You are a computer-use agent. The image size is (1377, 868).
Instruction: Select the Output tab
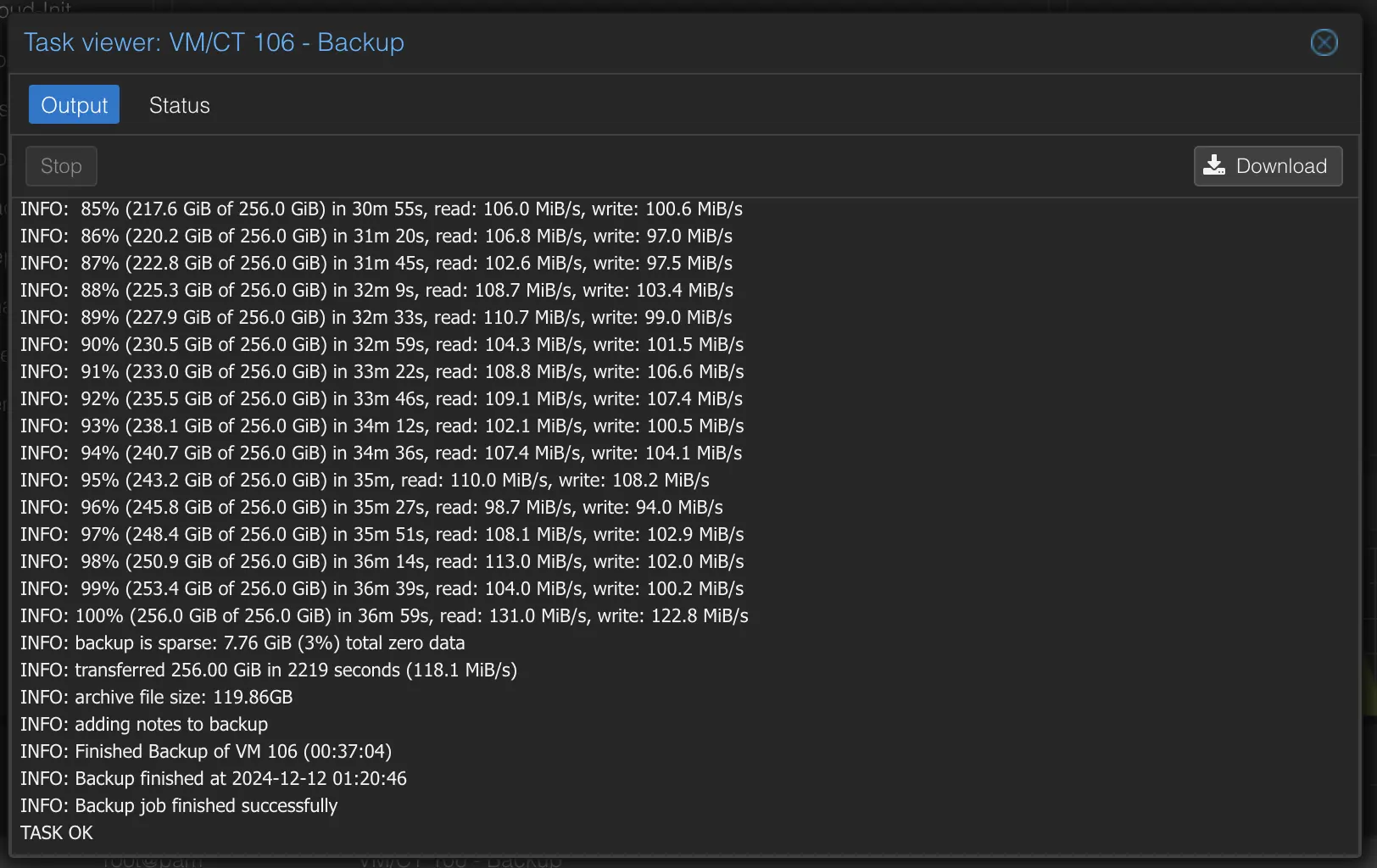point(74,105)
